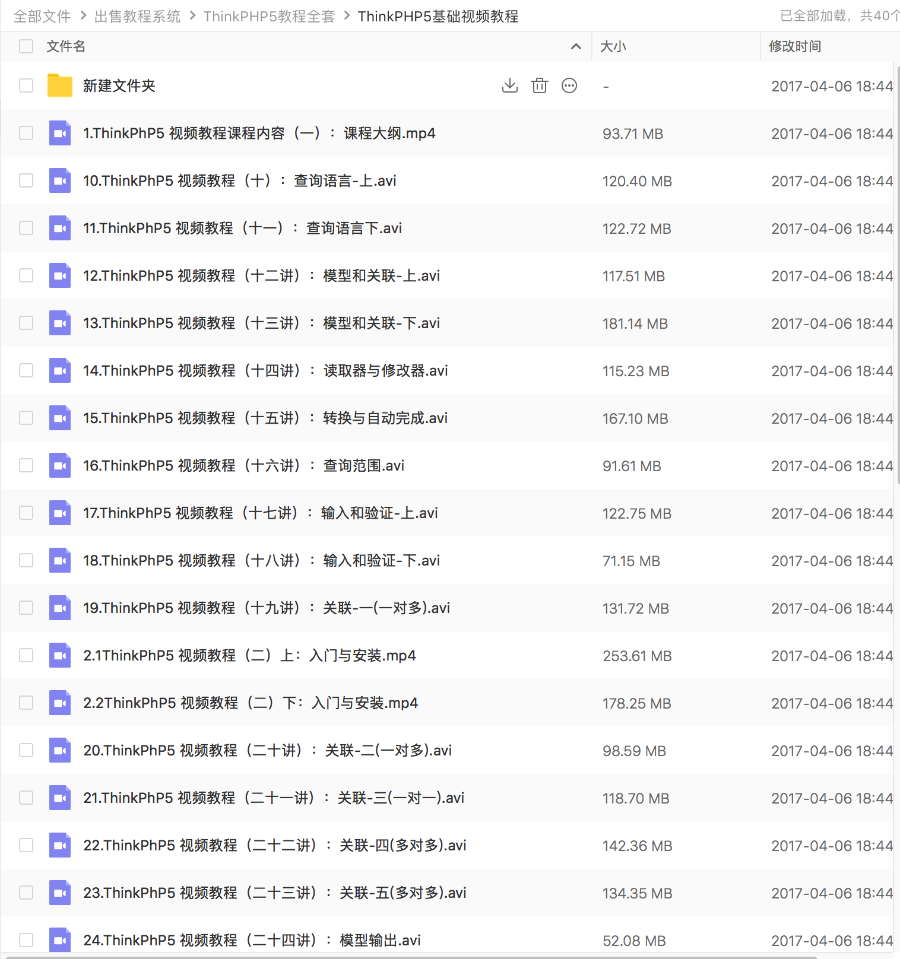This screenshot has width=900, height=959.
Task: Select checkbox of 13.ThinkPhP5 模型和关联-下.avi
Action: 26,323
